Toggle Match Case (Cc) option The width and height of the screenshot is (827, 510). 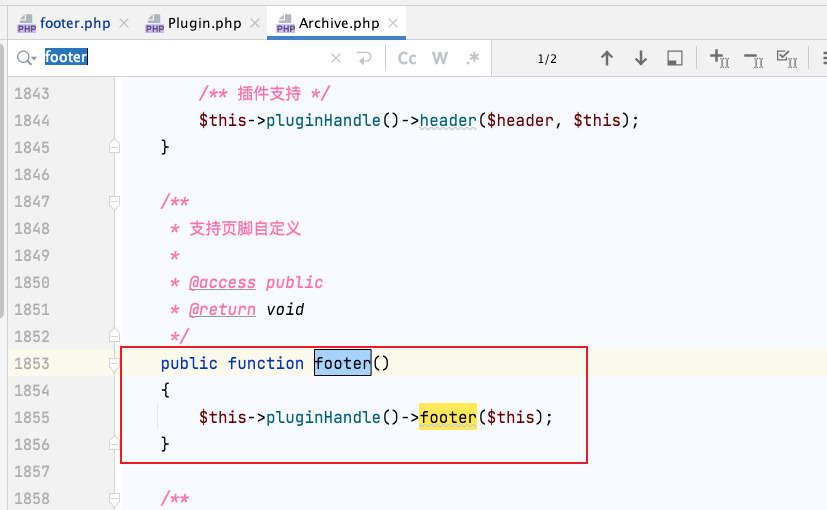click(407, 58)
